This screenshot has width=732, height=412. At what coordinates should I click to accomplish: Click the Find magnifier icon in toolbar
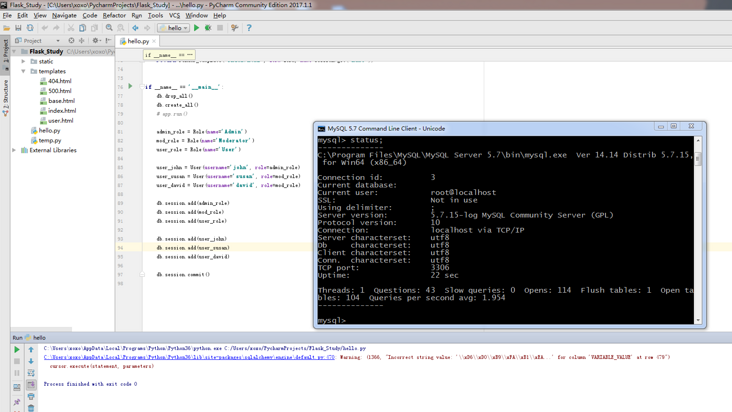point(110,28)
